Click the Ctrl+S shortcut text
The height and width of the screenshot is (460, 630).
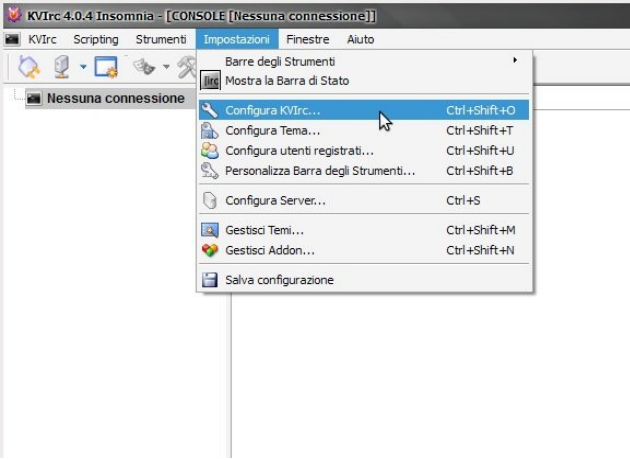pos(463,200)
